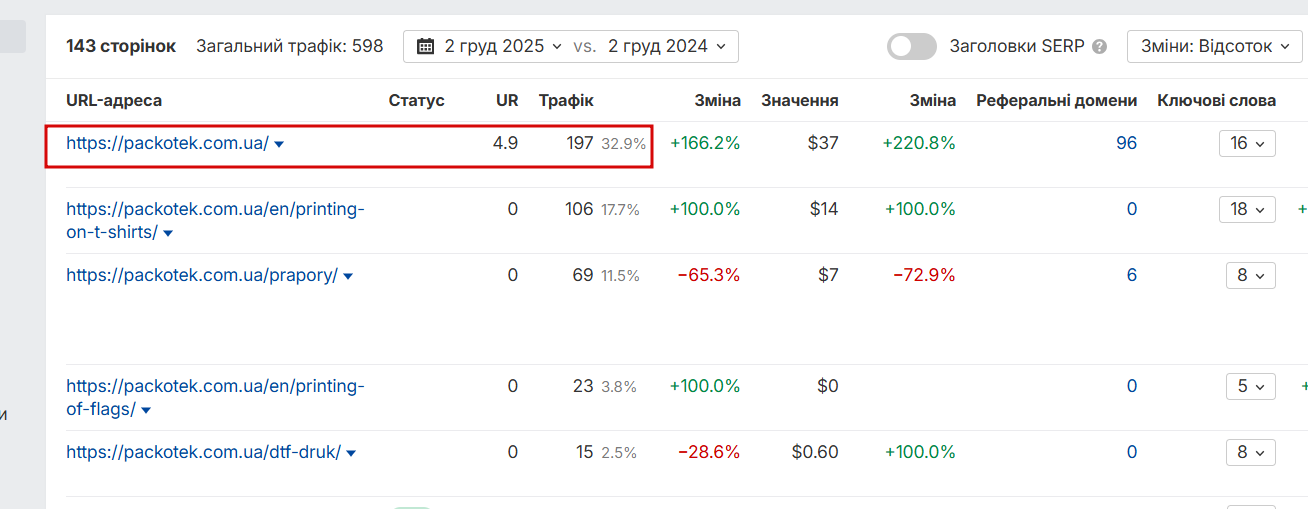Click the traffic change −28.6%
This screenshot has height=509, width=1308.
coord(709,452)
